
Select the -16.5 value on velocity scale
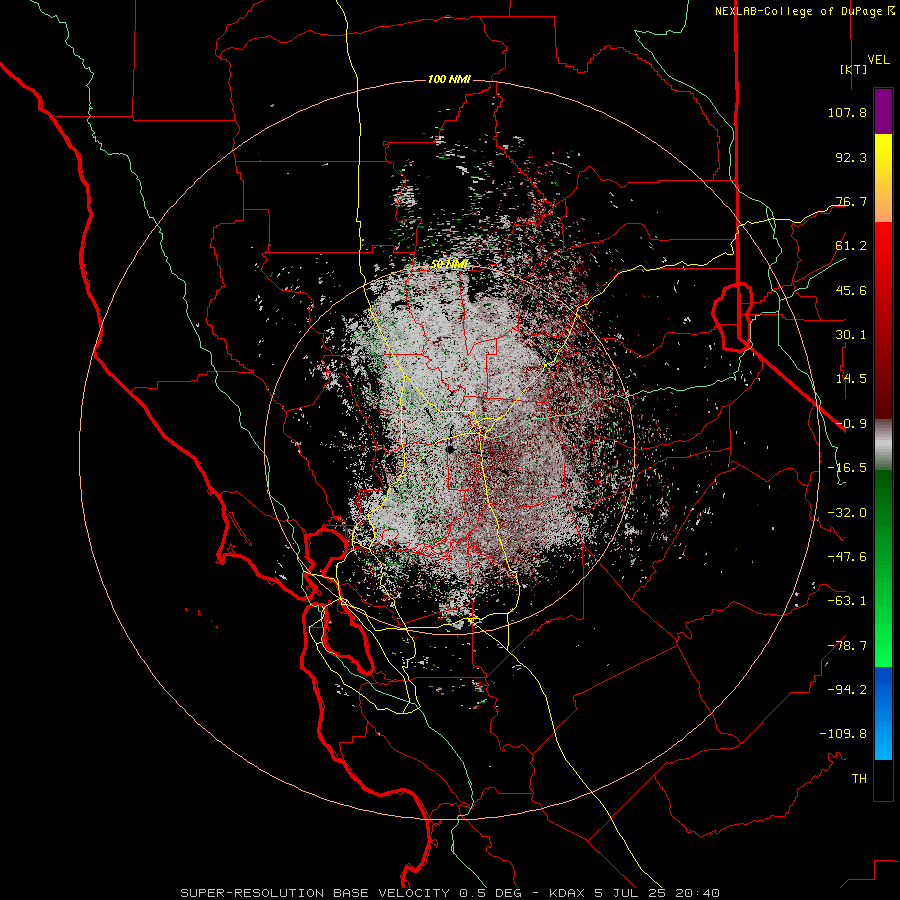pos(847,468)
